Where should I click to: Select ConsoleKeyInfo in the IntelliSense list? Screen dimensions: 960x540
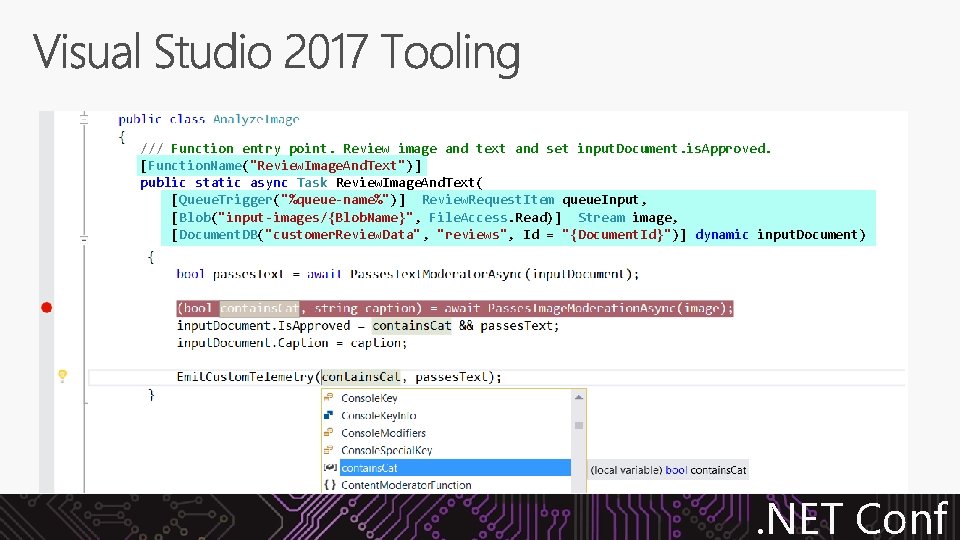(378, 415)
